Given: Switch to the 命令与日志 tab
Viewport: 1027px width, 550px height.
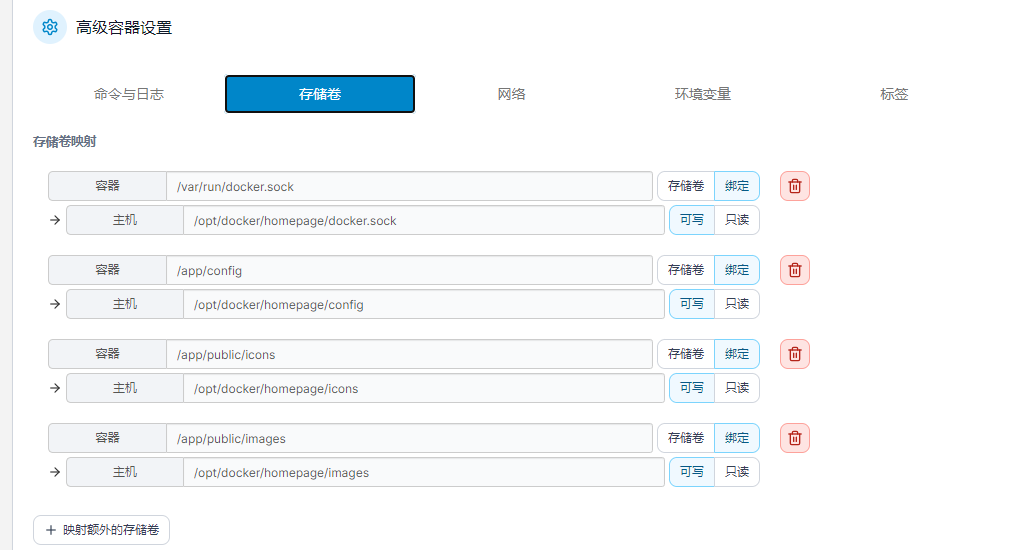Looking at the screenshot, I should coord(128,94).
